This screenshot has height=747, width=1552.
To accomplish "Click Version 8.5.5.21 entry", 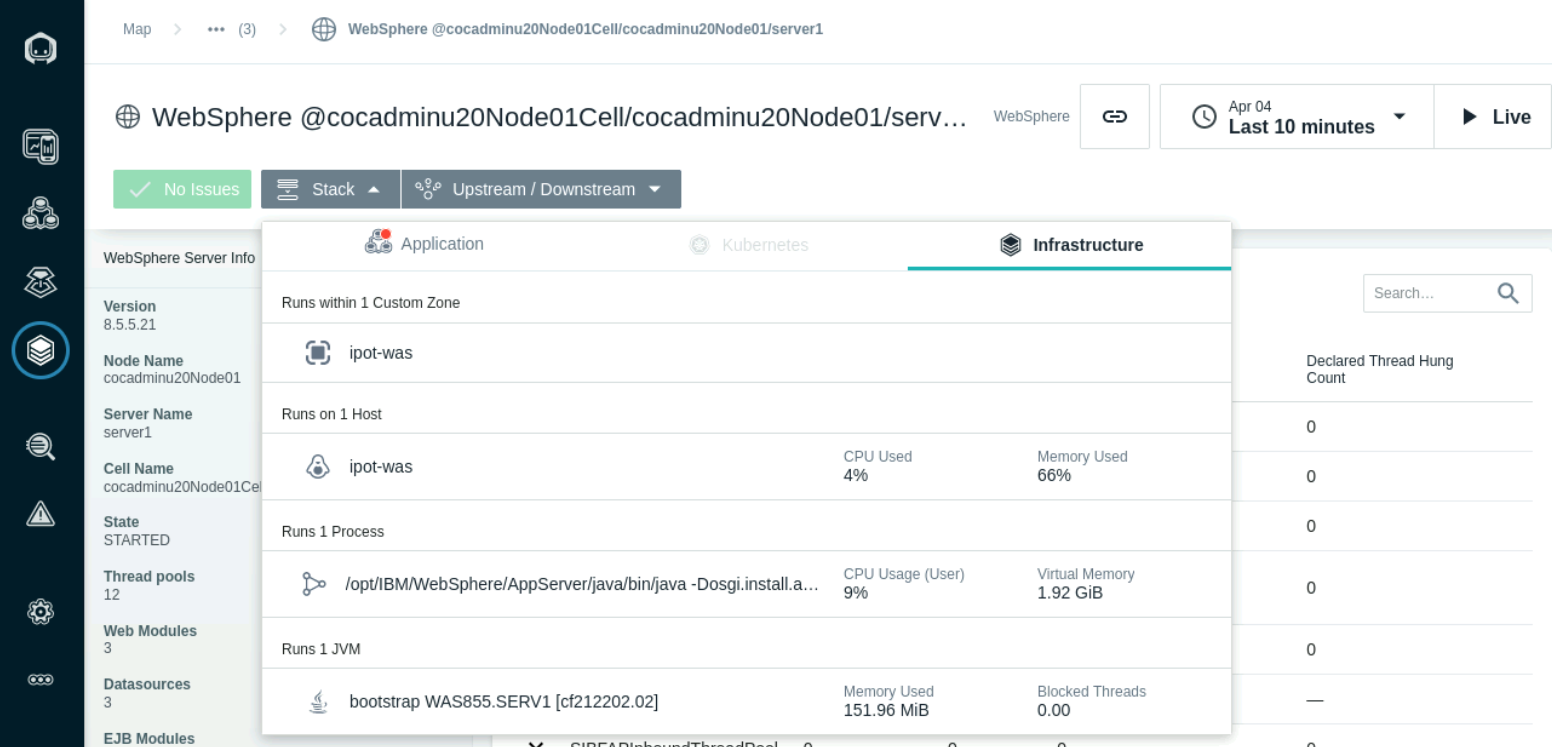I will [130, 315].
